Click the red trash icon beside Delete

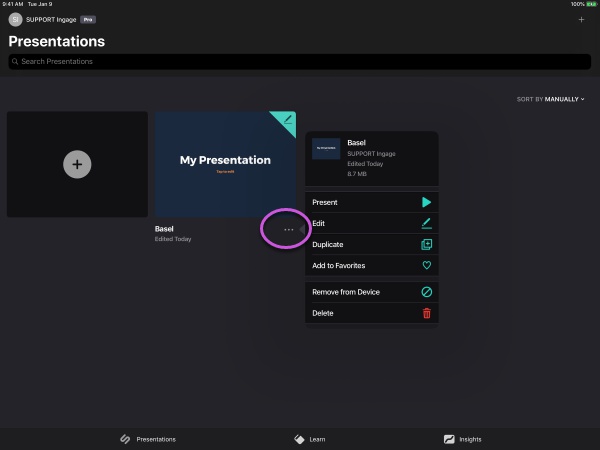click(x=427, y=313)
